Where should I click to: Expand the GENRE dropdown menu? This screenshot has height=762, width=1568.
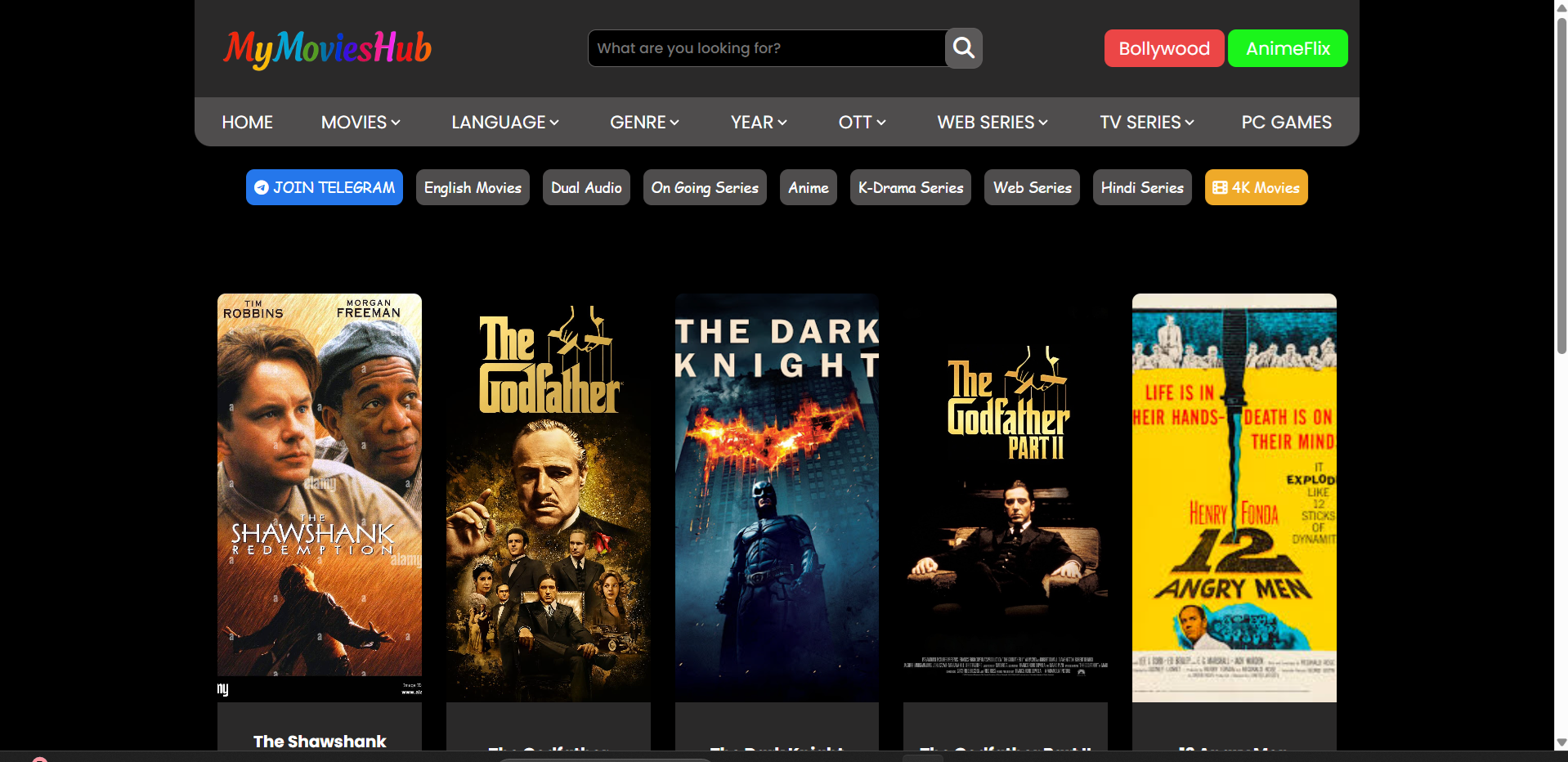coord(644,122)
